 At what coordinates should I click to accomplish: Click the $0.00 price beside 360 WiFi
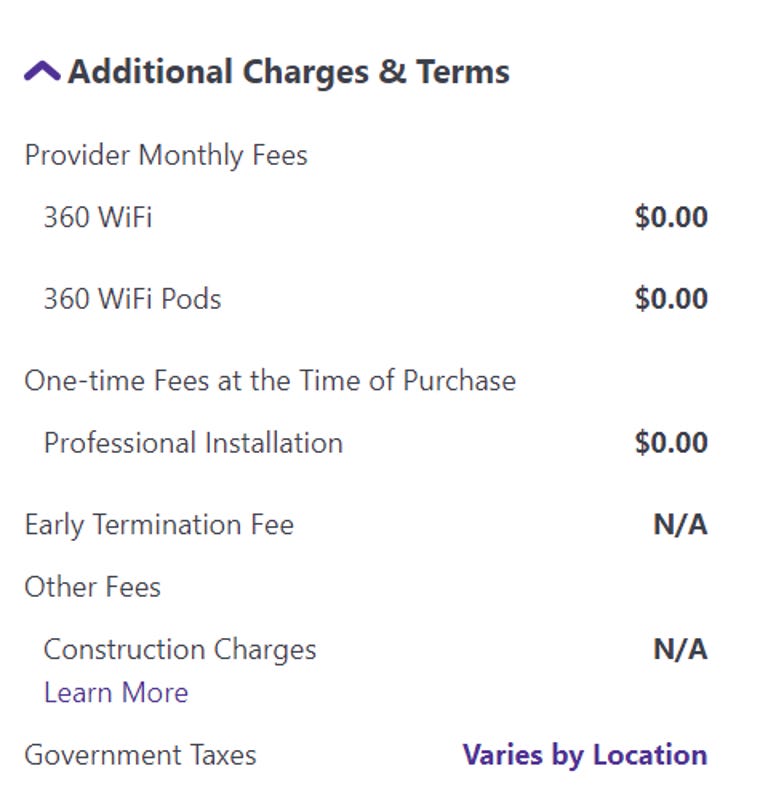pos(671,218)
